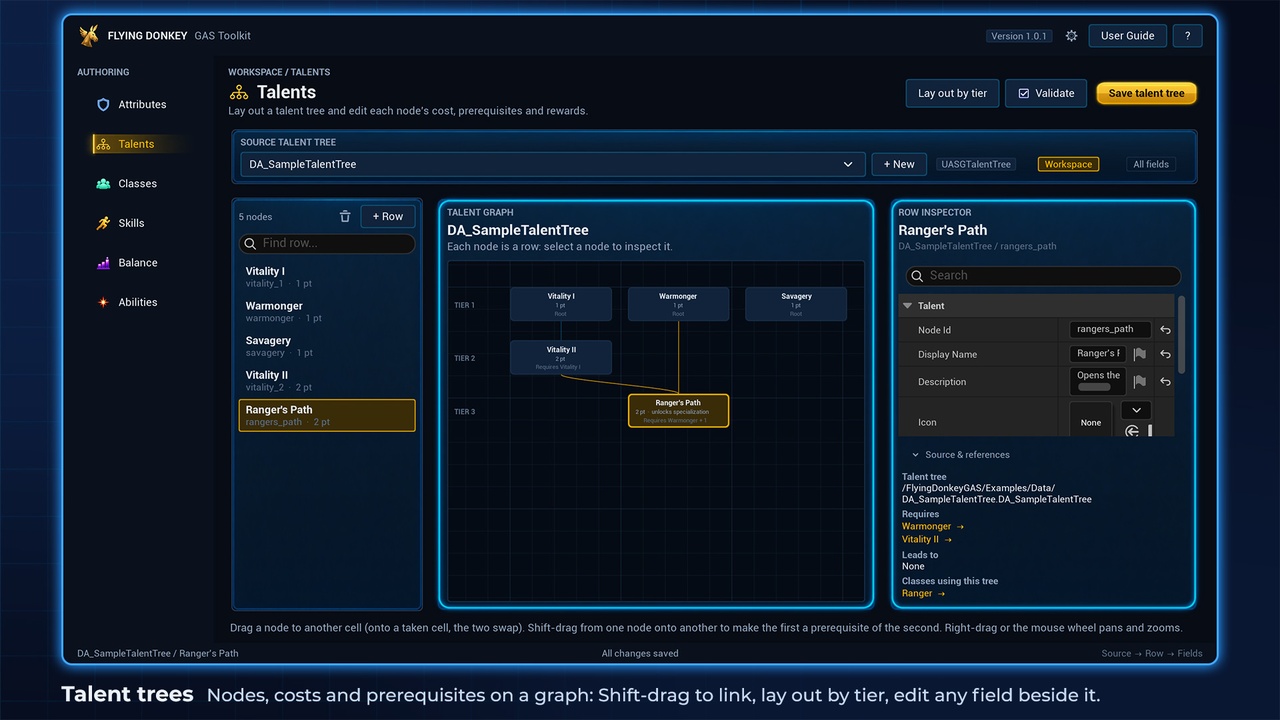Screen dimensions: 1280x720
Task: Create a new tree with + New
Action: (899, 164)
